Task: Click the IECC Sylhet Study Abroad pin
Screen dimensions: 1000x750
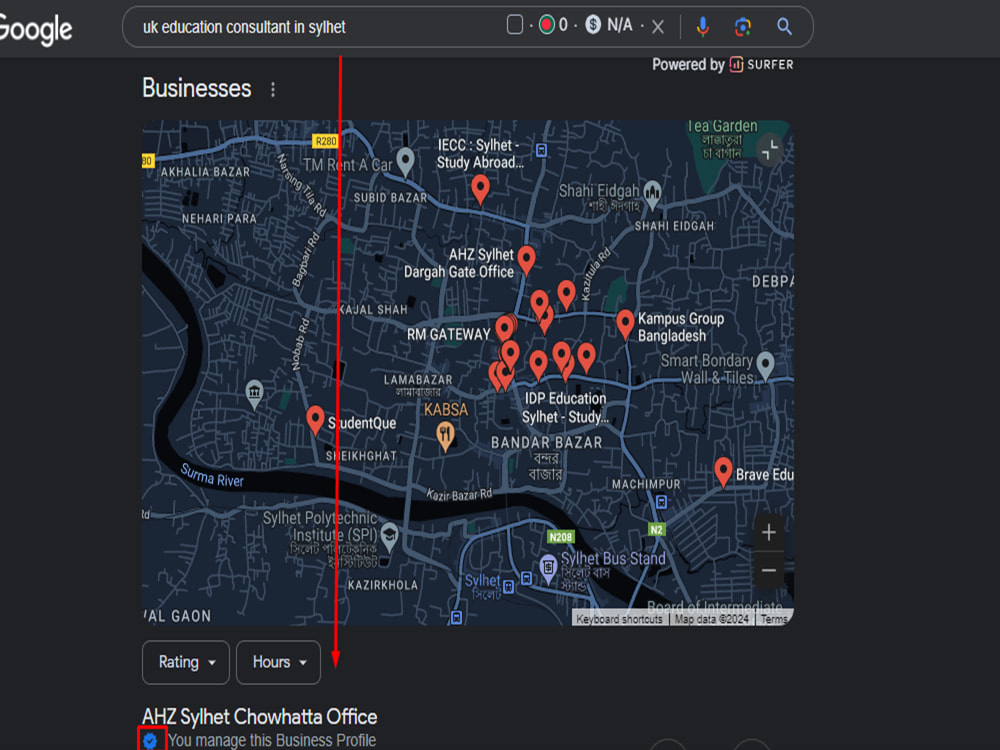Action: 480,189
